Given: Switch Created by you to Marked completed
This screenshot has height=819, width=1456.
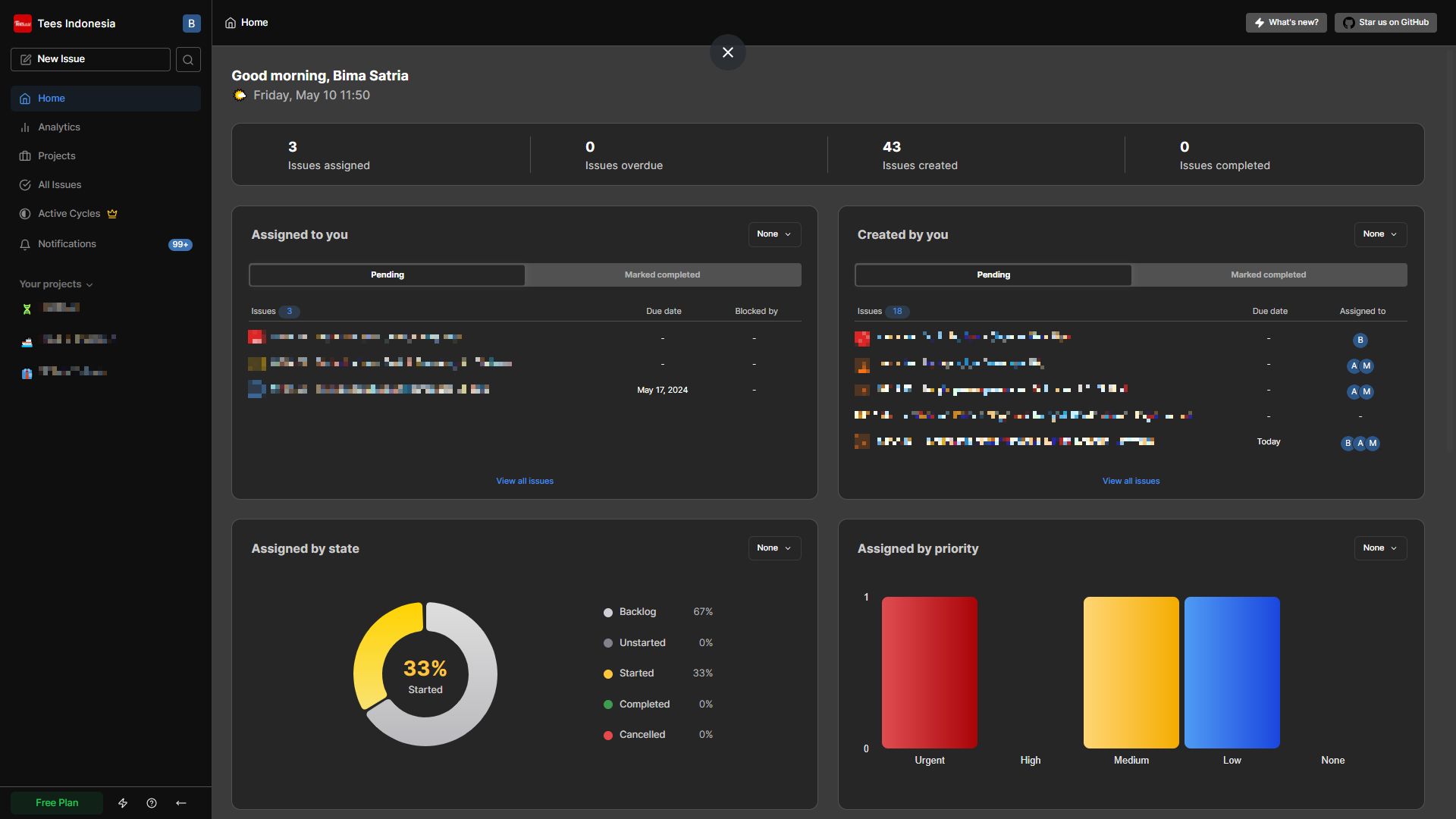Looking at the screenshot, I should [1268, 275].
